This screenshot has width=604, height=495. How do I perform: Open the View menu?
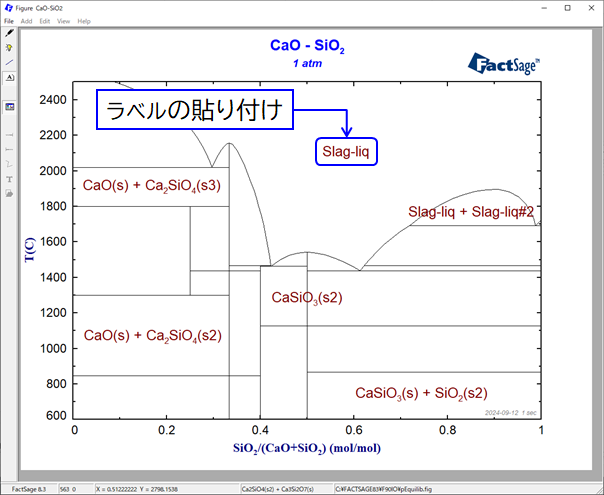point(64,21)
